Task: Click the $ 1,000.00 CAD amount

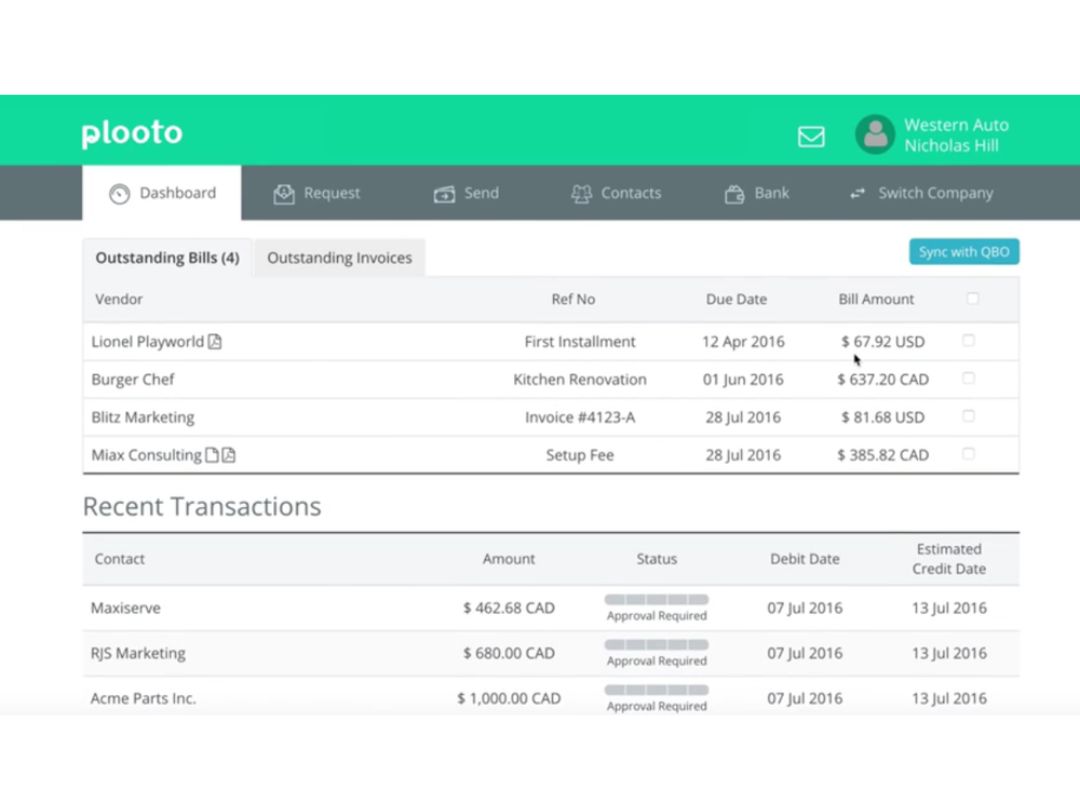Action: (509, 698)
